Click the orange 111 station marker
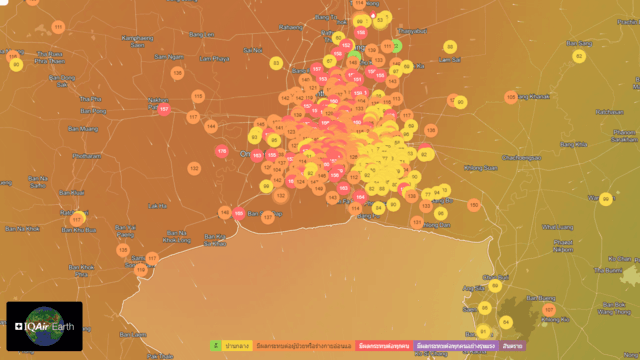This screenshot has height=360, width=640. 58,27
